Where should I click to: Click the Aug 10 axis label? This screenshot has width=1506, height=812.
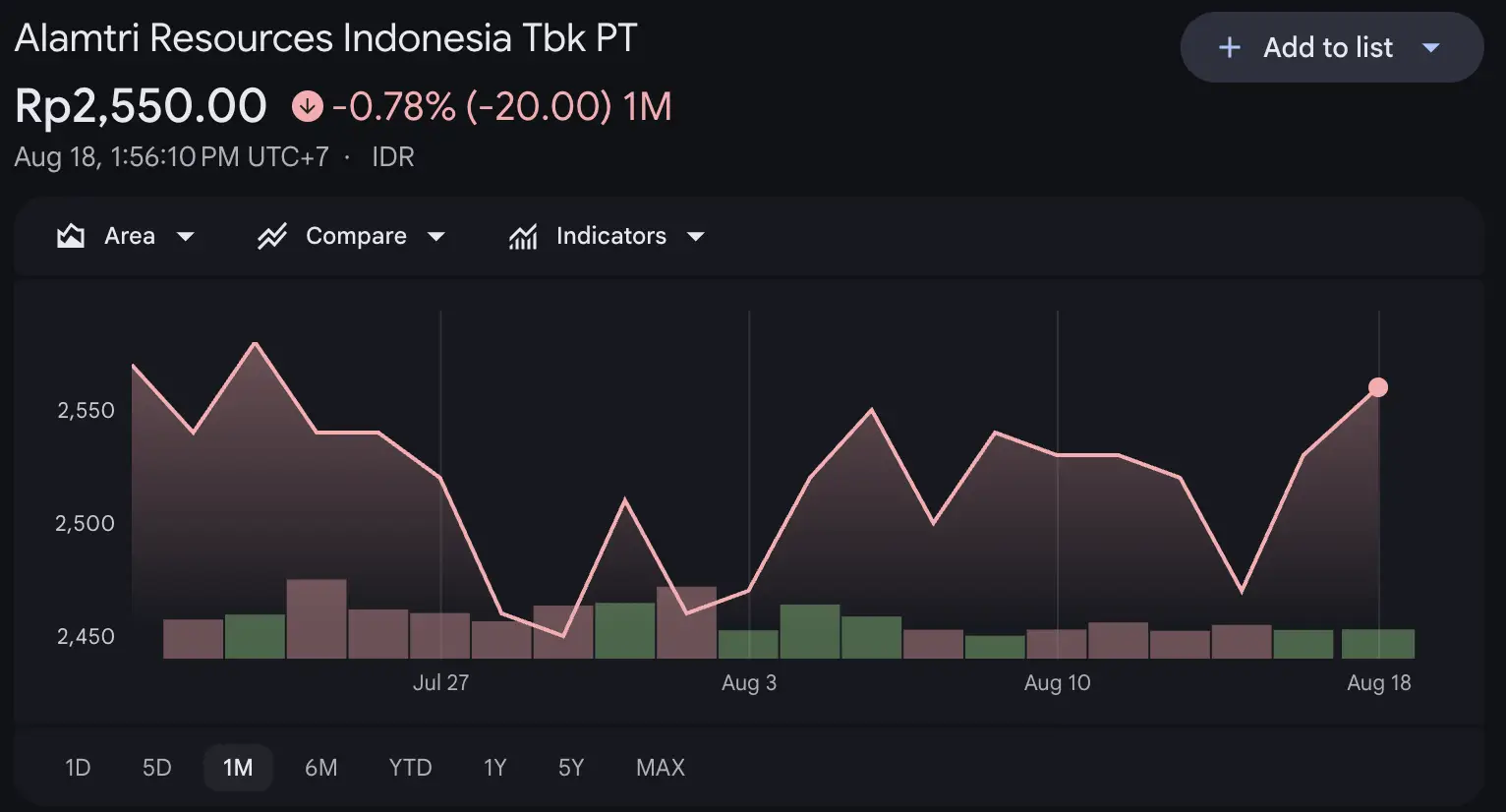1058,683
